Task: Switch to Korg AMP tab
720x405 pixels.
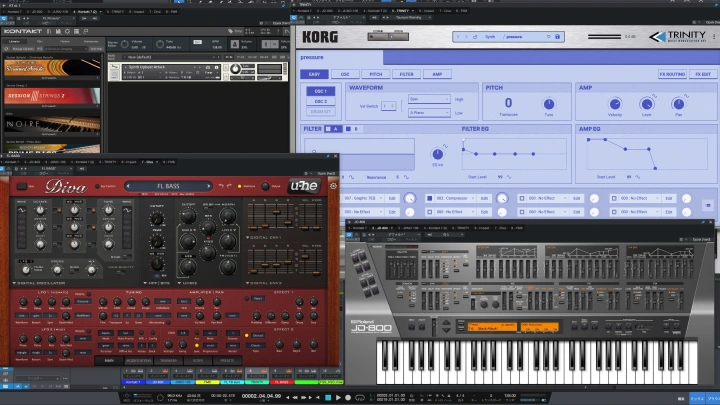Action: point(437,74)
